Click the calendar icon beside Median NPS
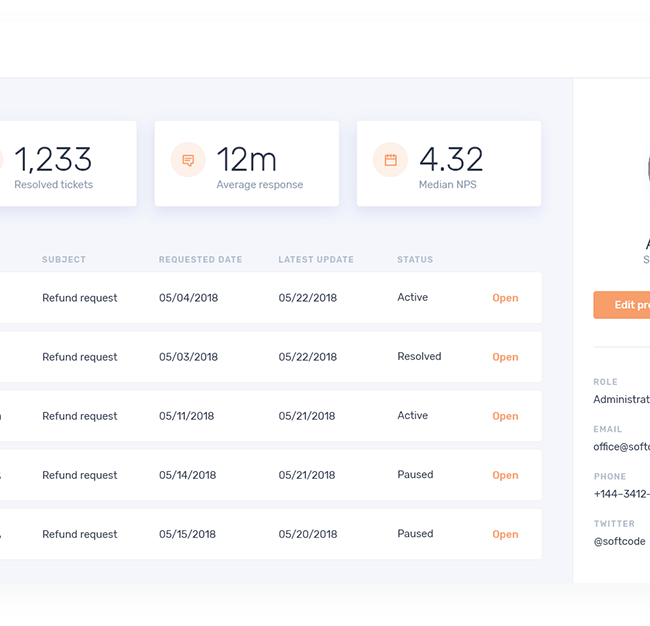650x626 pixels. pos(390,160)
